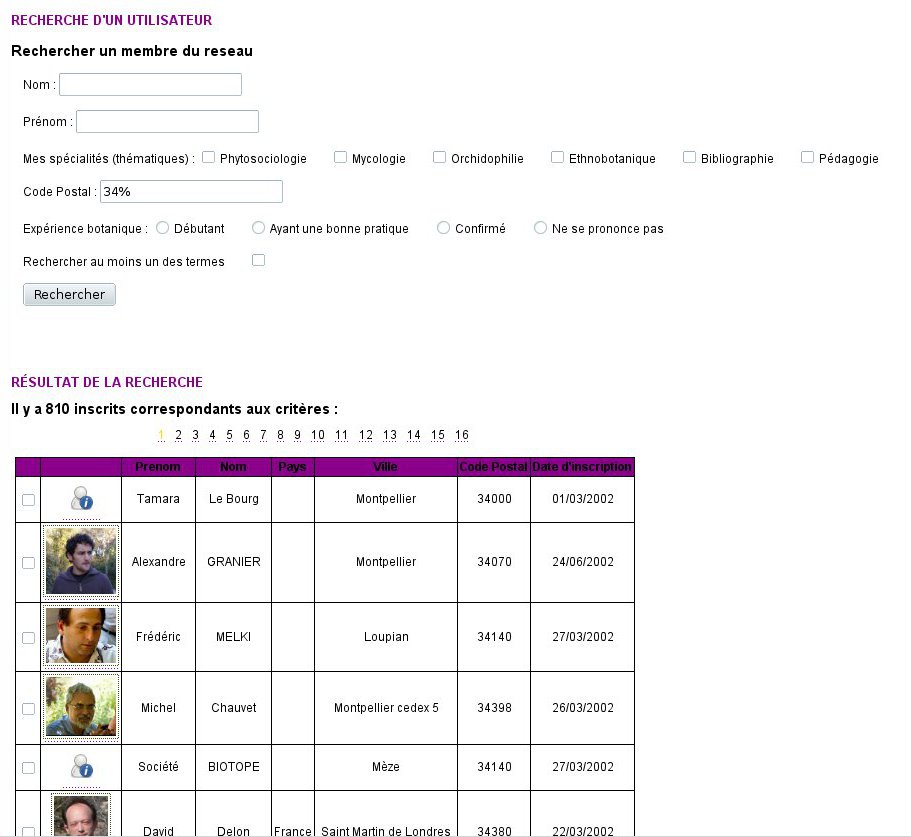Viewport: 911px width, 837px height.
Task: Pick 'Ne se prononce pas' experience
Action: (x=540, y=228)
